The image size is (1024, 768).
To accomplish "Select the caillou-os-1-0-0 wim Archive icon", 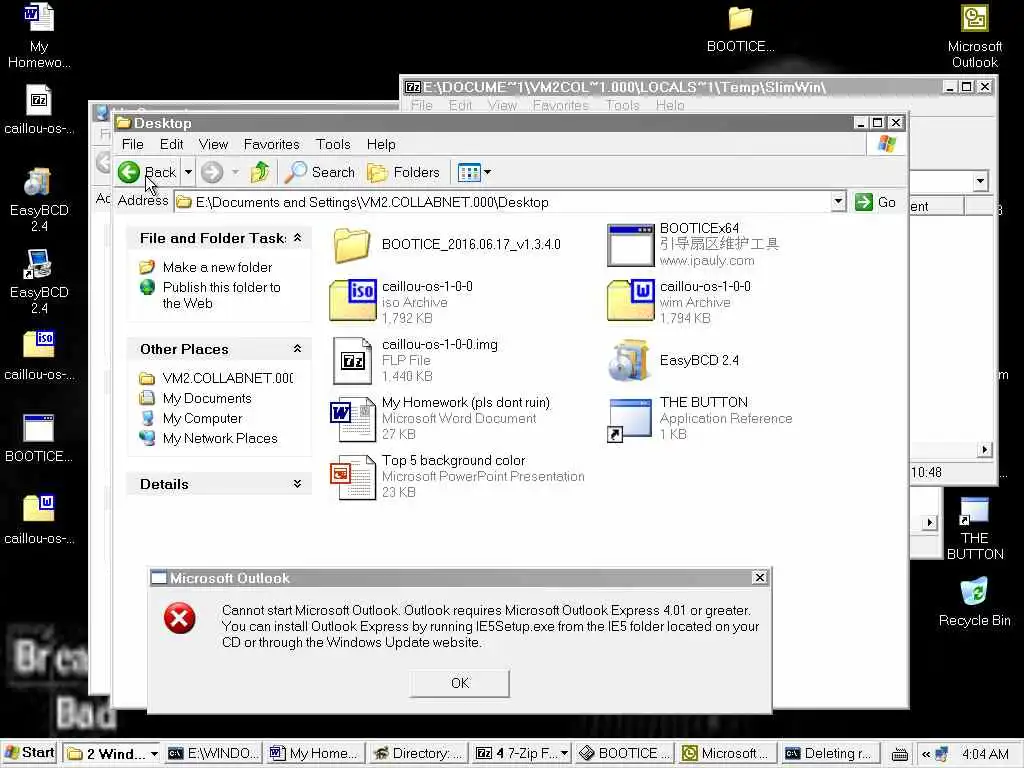I will coord(630,301).
